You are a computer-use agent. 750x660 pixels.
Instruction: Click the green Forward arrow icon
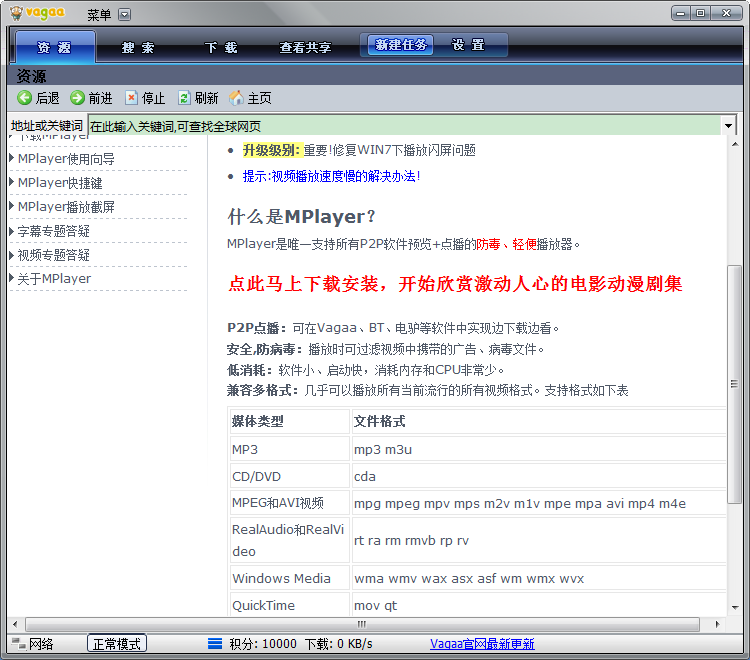[x=77, y=98]
